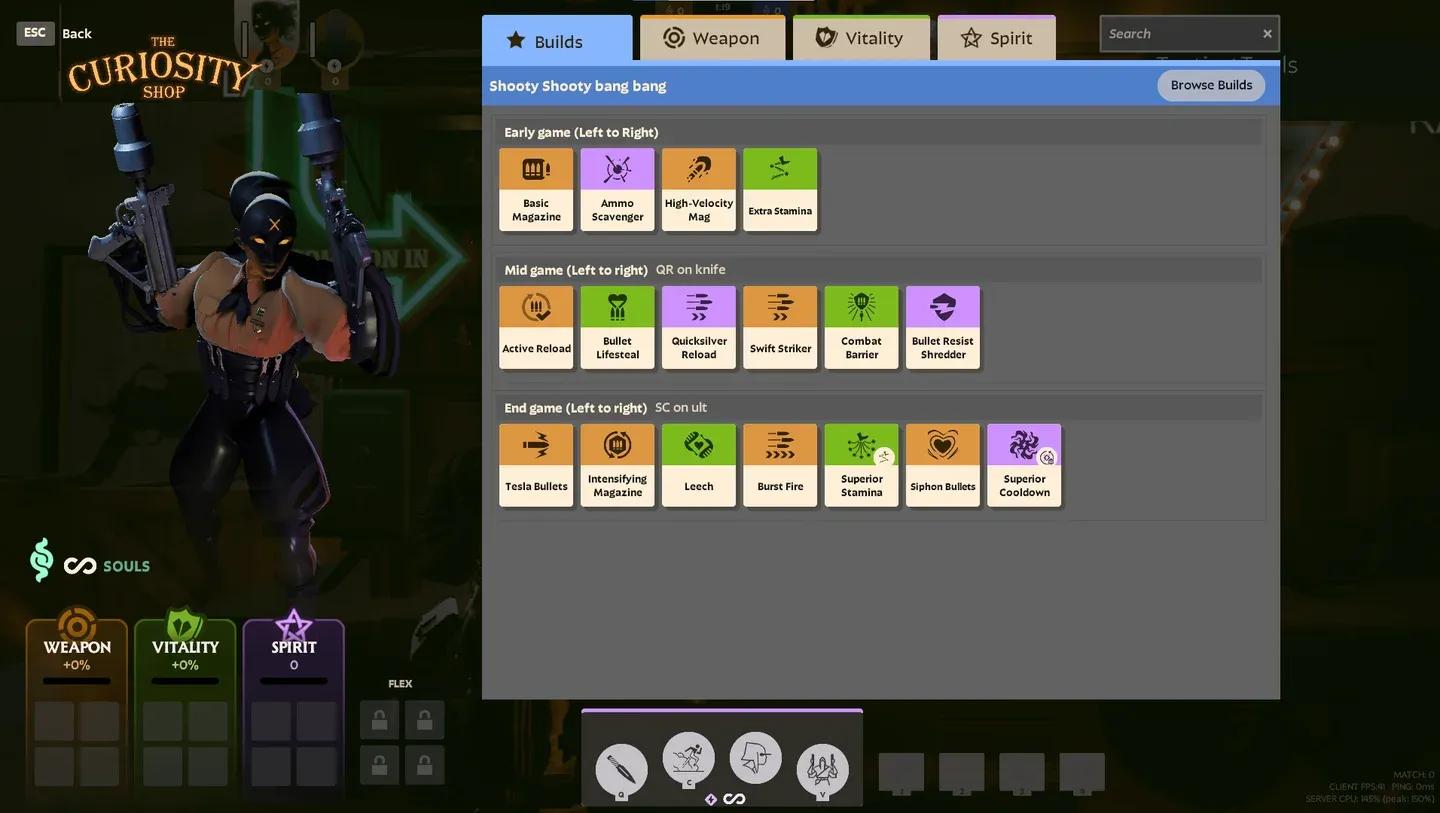
Task: Select the Swift Striker item
Action: 780,328
